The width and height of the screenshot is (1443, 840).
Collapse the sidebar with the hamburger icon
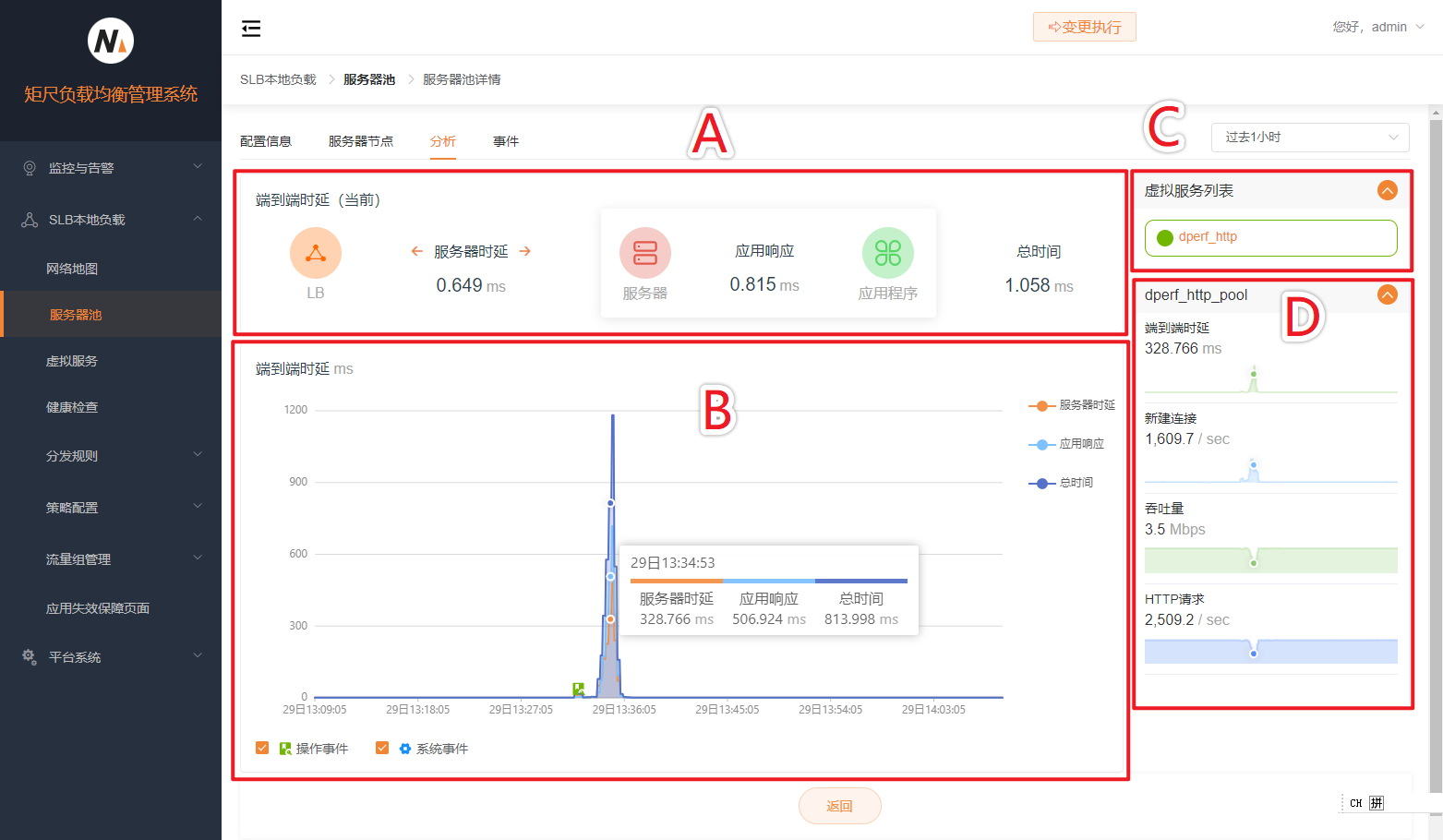pos(251,29)
